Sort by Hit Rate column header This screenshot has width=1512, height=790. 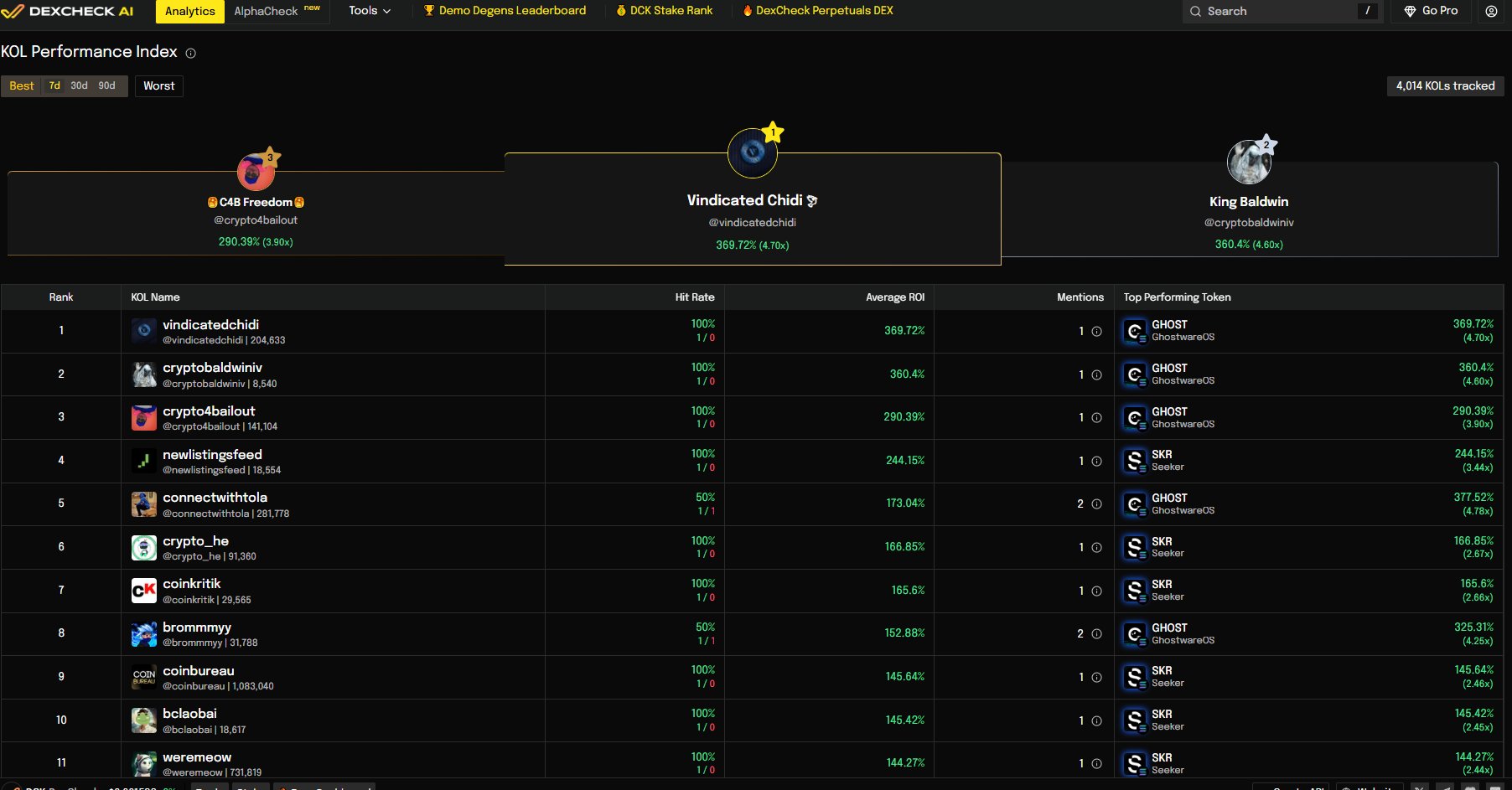(694, 297)
